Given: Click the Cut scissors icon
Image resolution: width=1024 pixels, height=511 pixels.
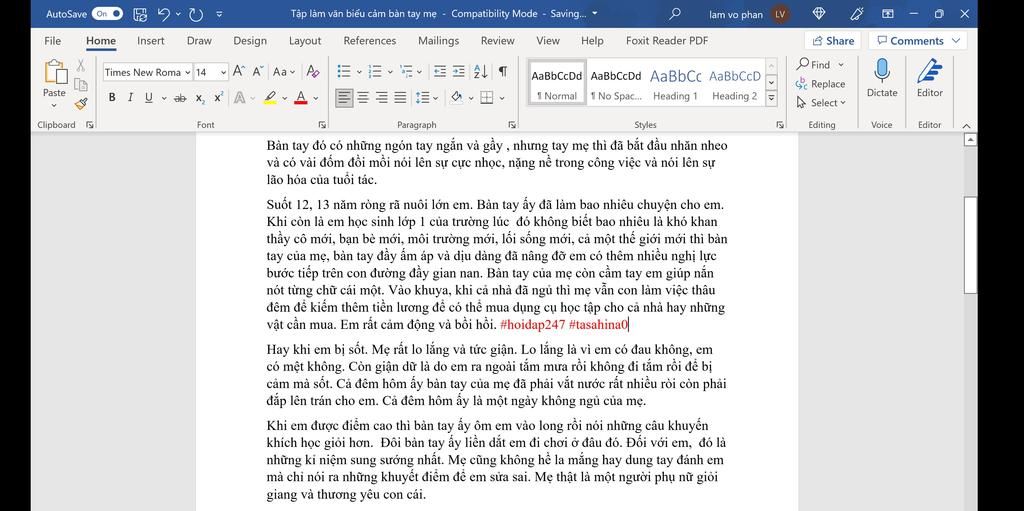Looking at the screenshot, I should coord(81,65).
